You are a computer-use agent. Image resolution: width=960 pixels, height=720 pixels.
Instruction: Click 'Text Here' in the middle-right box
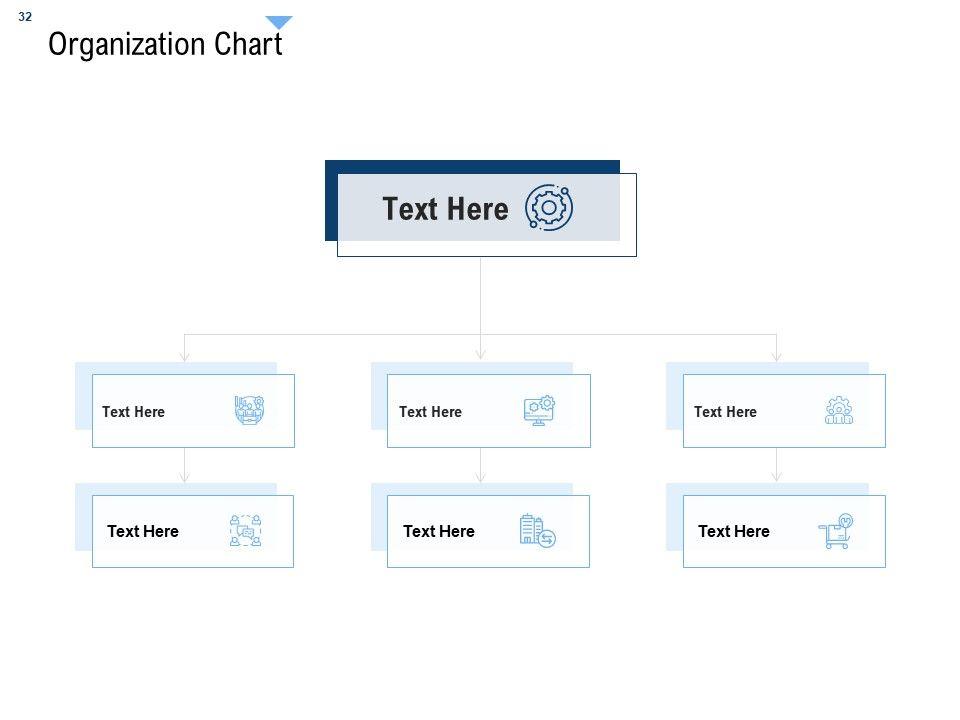pyautogui.click(x=725, y=412)
